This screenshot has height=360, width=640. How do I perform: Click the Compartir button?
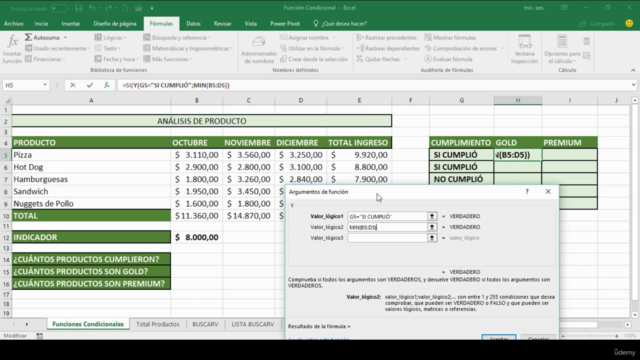tap(597, 24)
